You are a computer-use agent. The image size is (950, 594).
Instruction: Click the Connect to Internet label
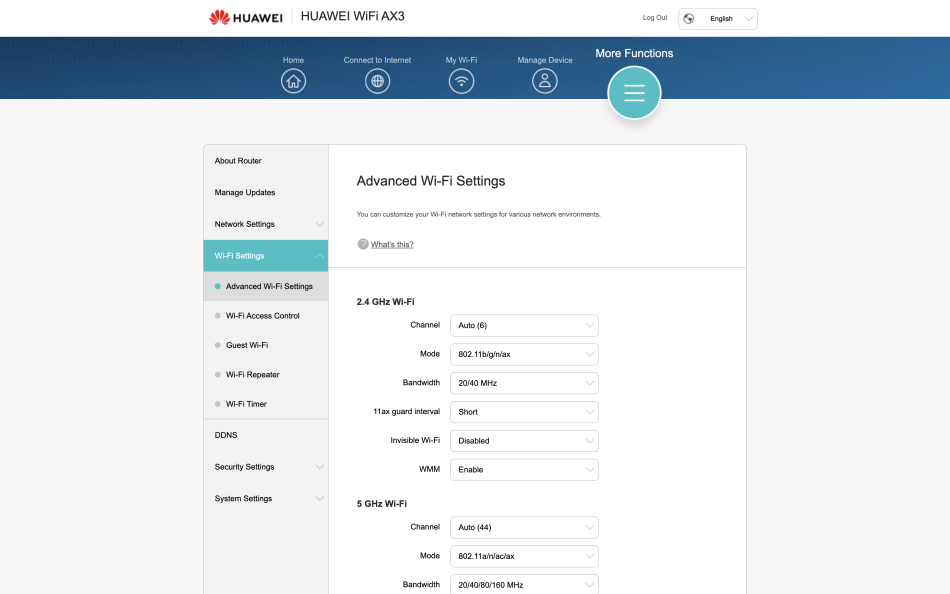pos(377,60)
